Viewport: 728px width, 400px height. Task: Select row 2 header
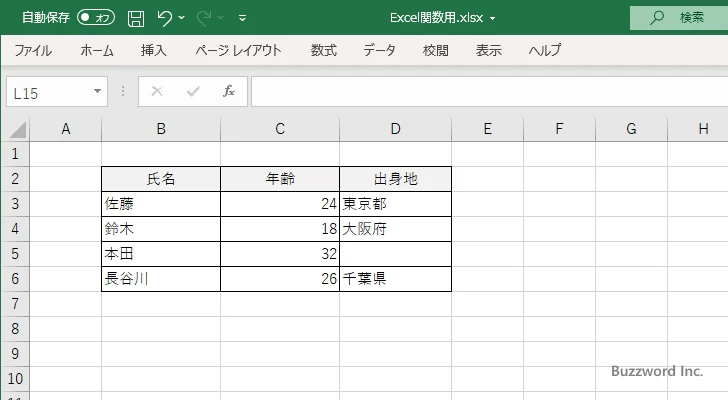click(15, 179)
